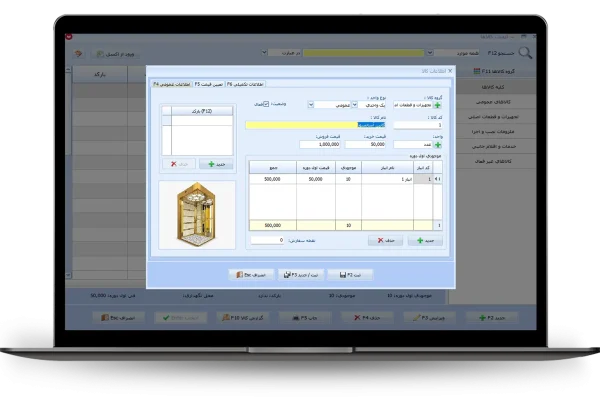The height and width of the screenshot is (400, 600).
Task: Click the red X delete in inventory table
Action: pos(380,241)
